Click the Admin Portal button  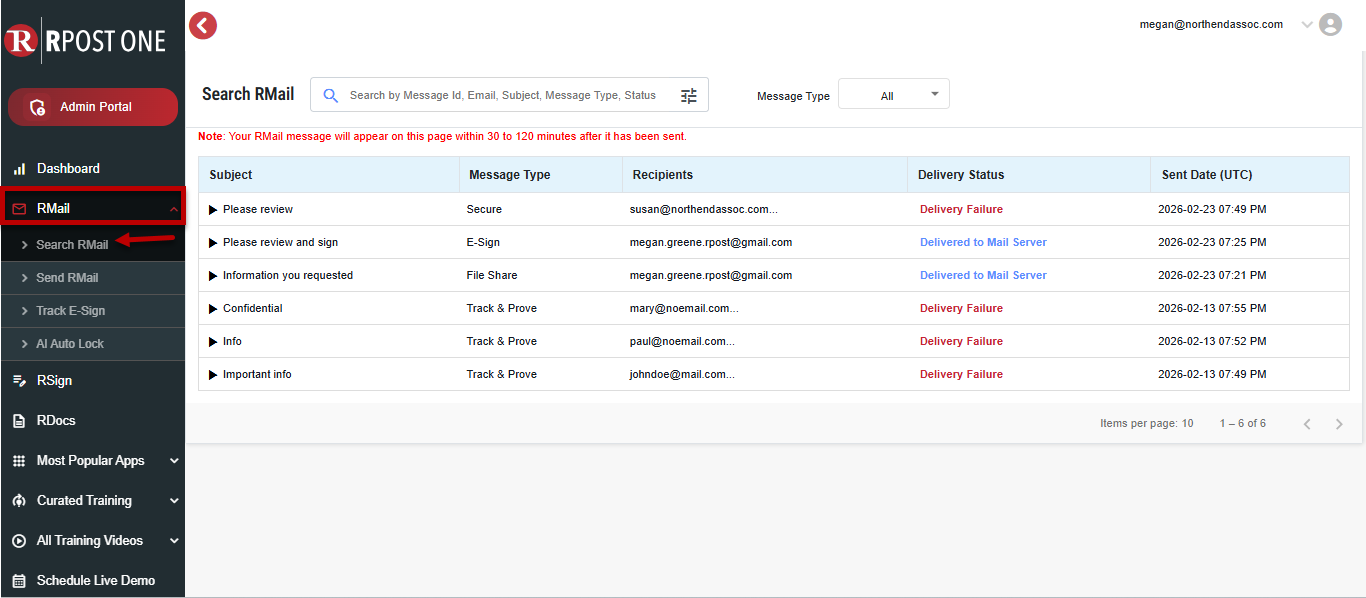coord(93,107)
